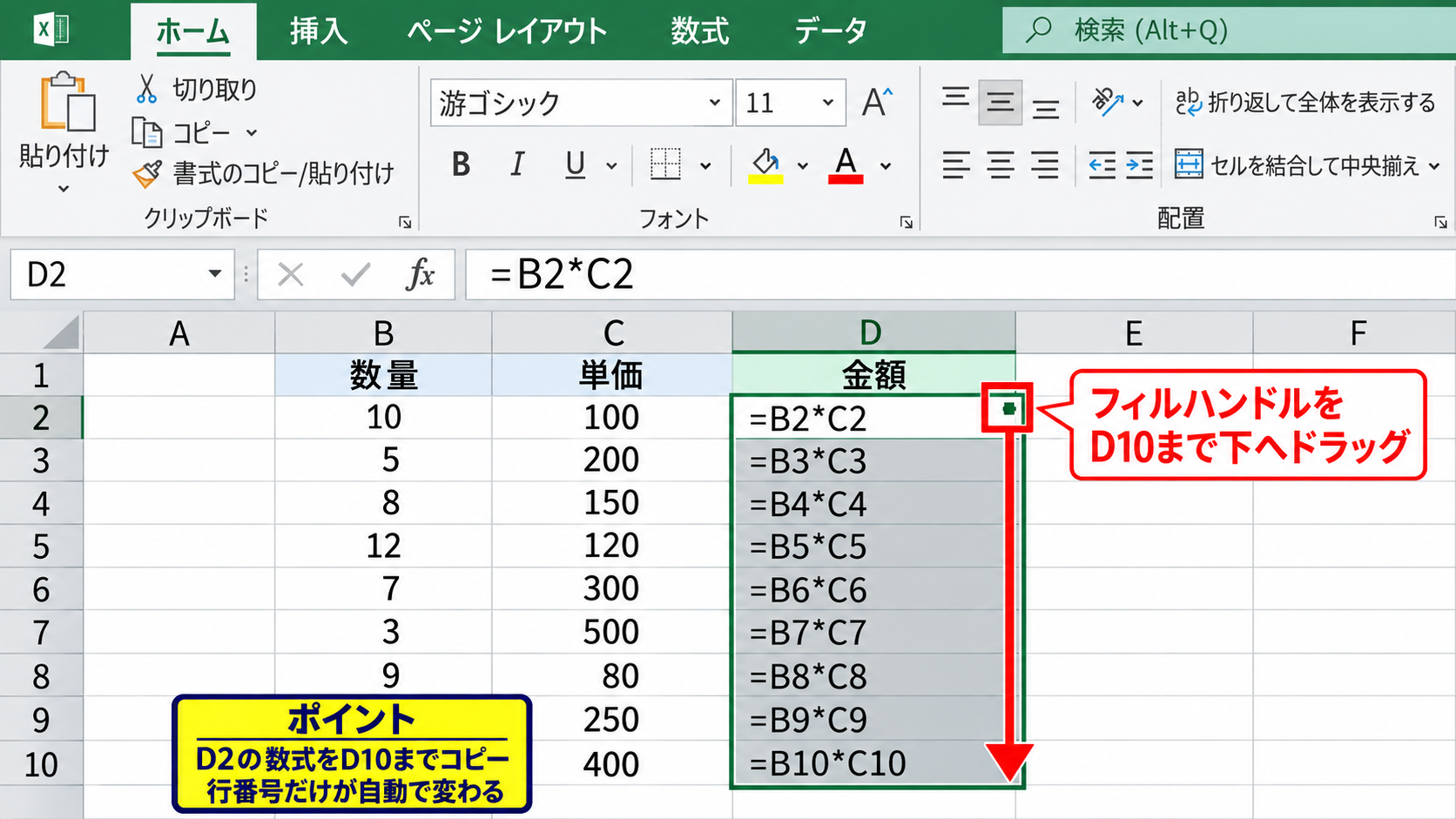
Task: Click the Paste clipboard icon
Action: tap(66, 103)
